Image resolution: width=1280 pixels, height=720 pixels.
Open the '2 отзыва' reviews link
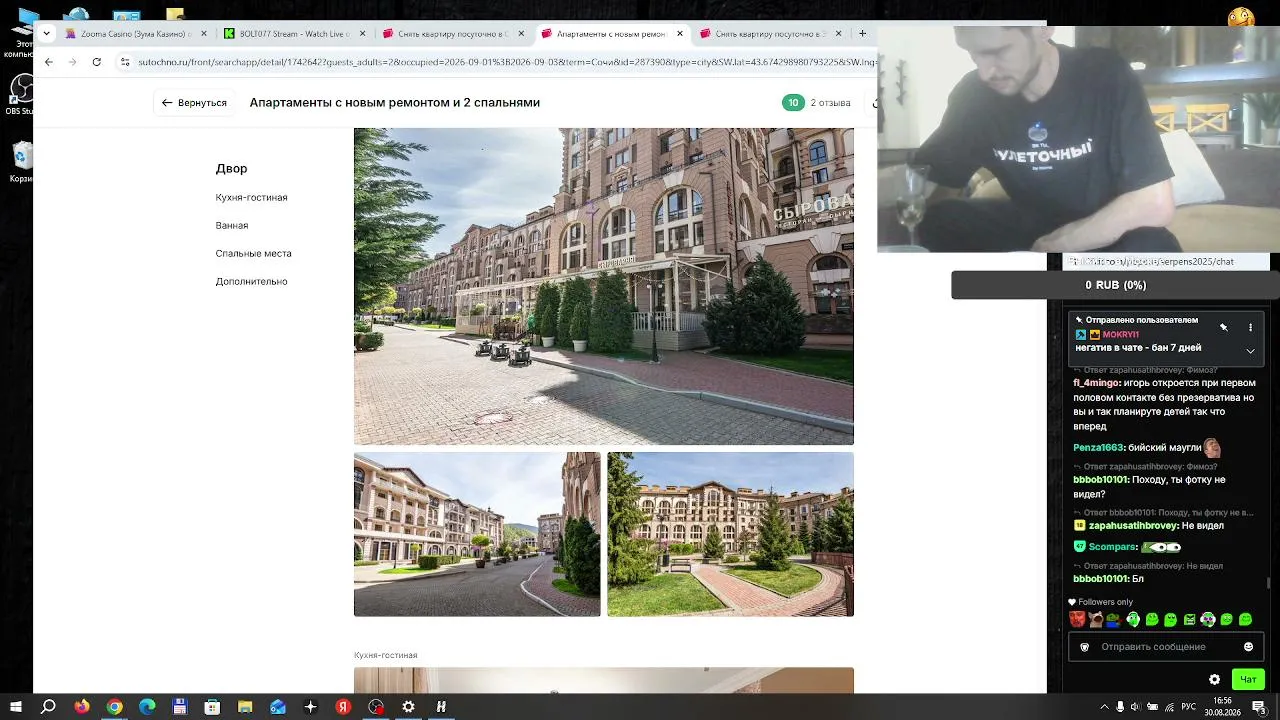click(830, 103)
